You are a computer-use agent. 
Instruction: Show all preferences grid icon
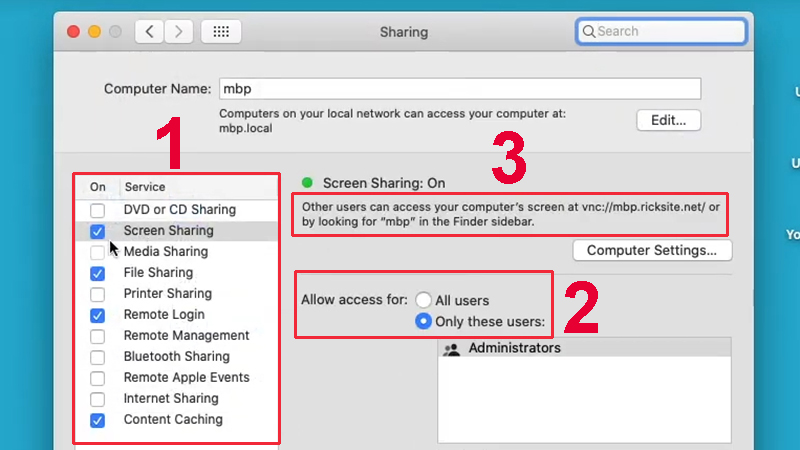(x=221, y=32)
